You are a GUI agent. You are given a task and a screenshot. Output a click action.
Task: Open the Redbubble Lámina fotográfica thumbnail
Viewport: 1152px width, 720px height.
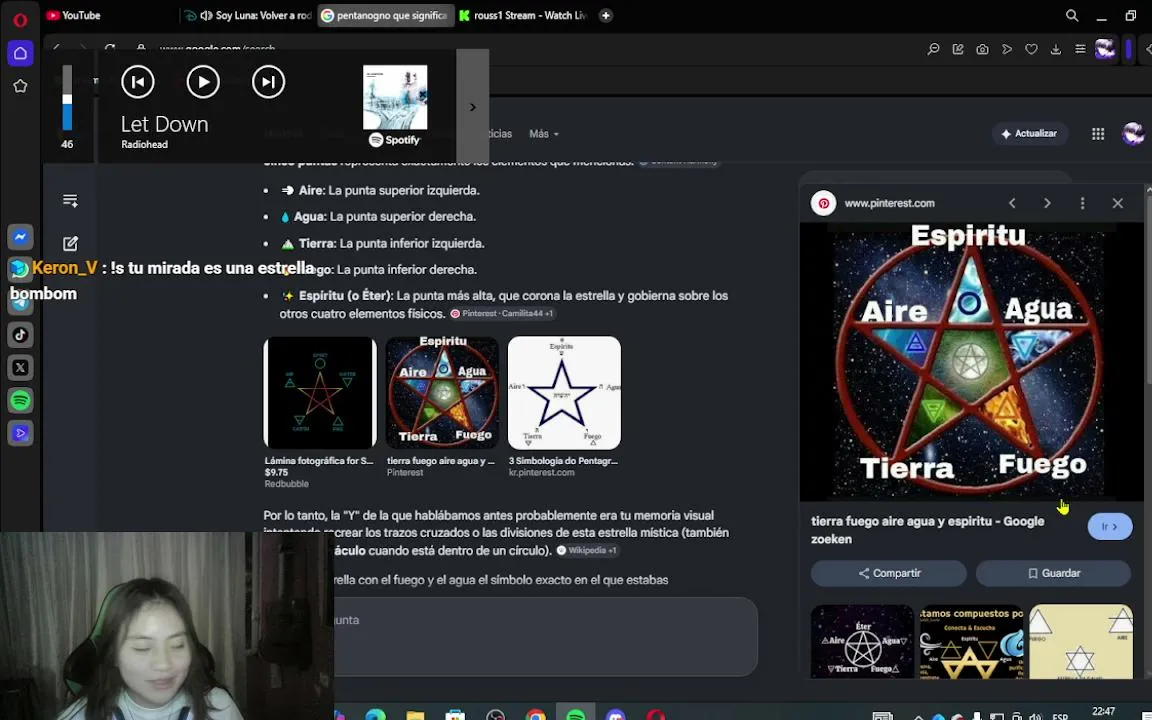320,393
